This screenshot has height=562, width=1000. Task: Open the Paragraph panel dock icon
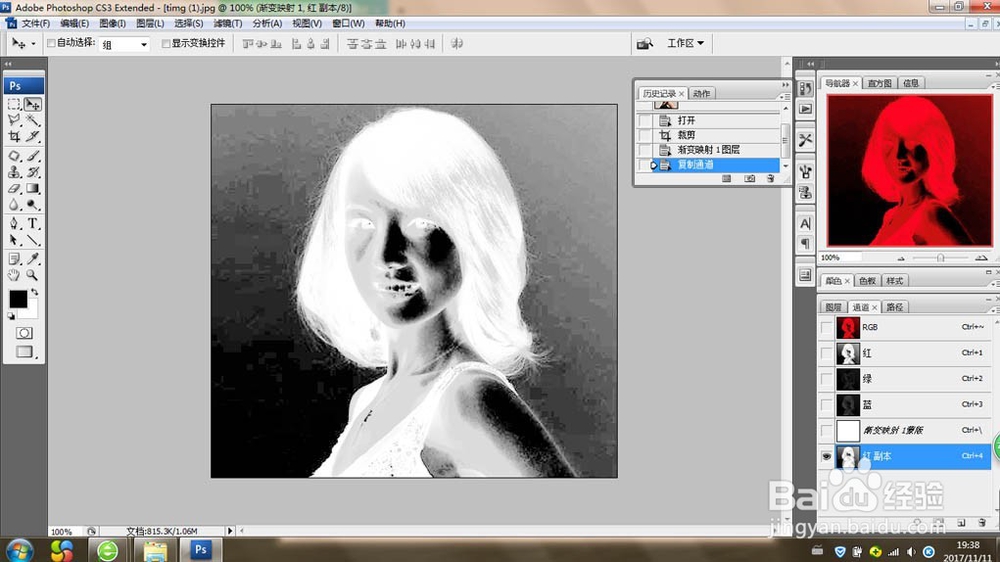click(x=805, y=243)
